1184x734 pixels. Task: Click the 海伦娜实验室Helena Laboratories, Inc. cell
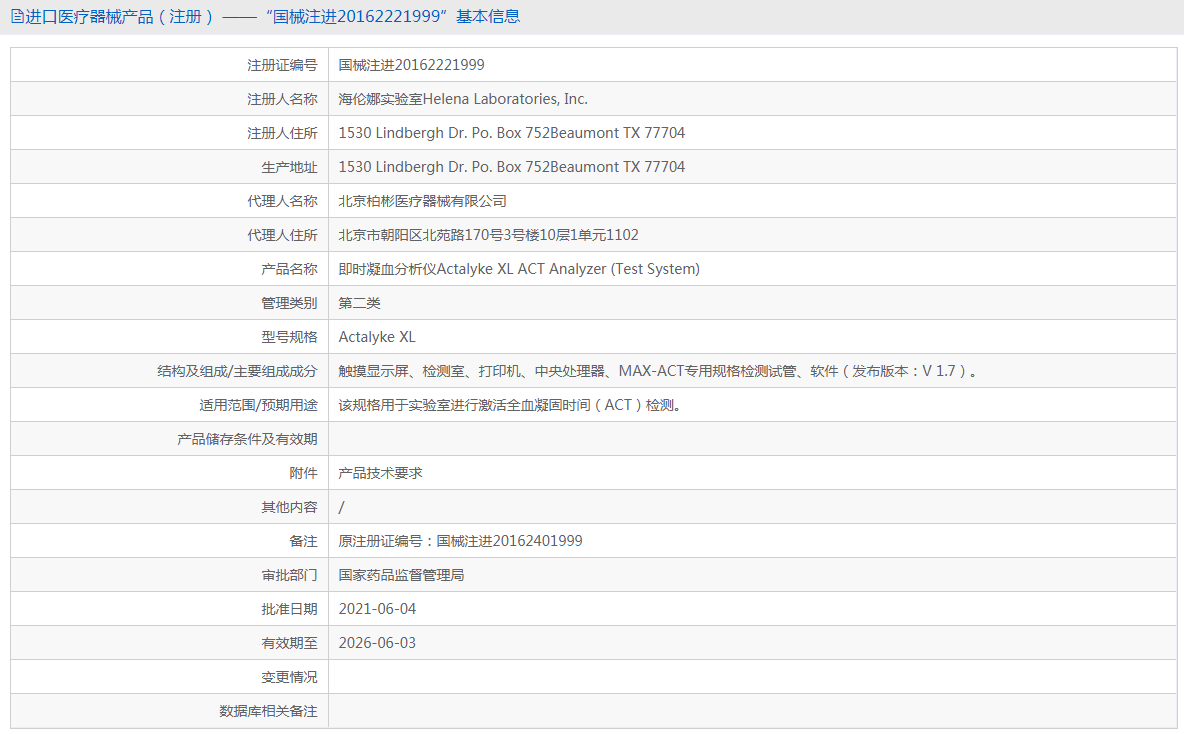(x=463, y=100)
